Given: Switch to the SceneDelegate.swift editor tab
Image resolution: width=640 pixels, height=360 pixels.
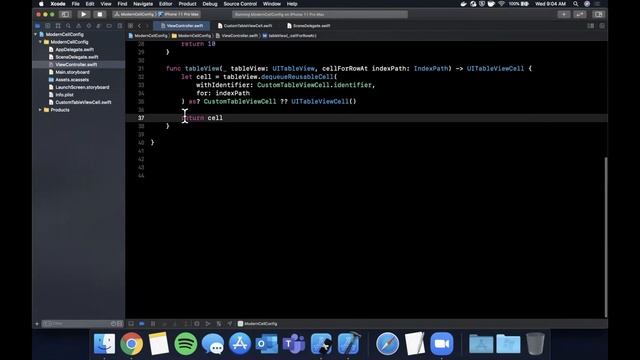Looking at the screenshot, I should (x=309, y=26).
